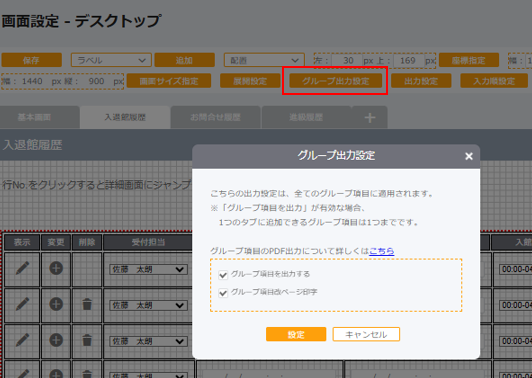Image resolution: width=532 pixels, height=378 pixels.
Task: Click the 縦 height field showing 900
Action: pos(96,81)
